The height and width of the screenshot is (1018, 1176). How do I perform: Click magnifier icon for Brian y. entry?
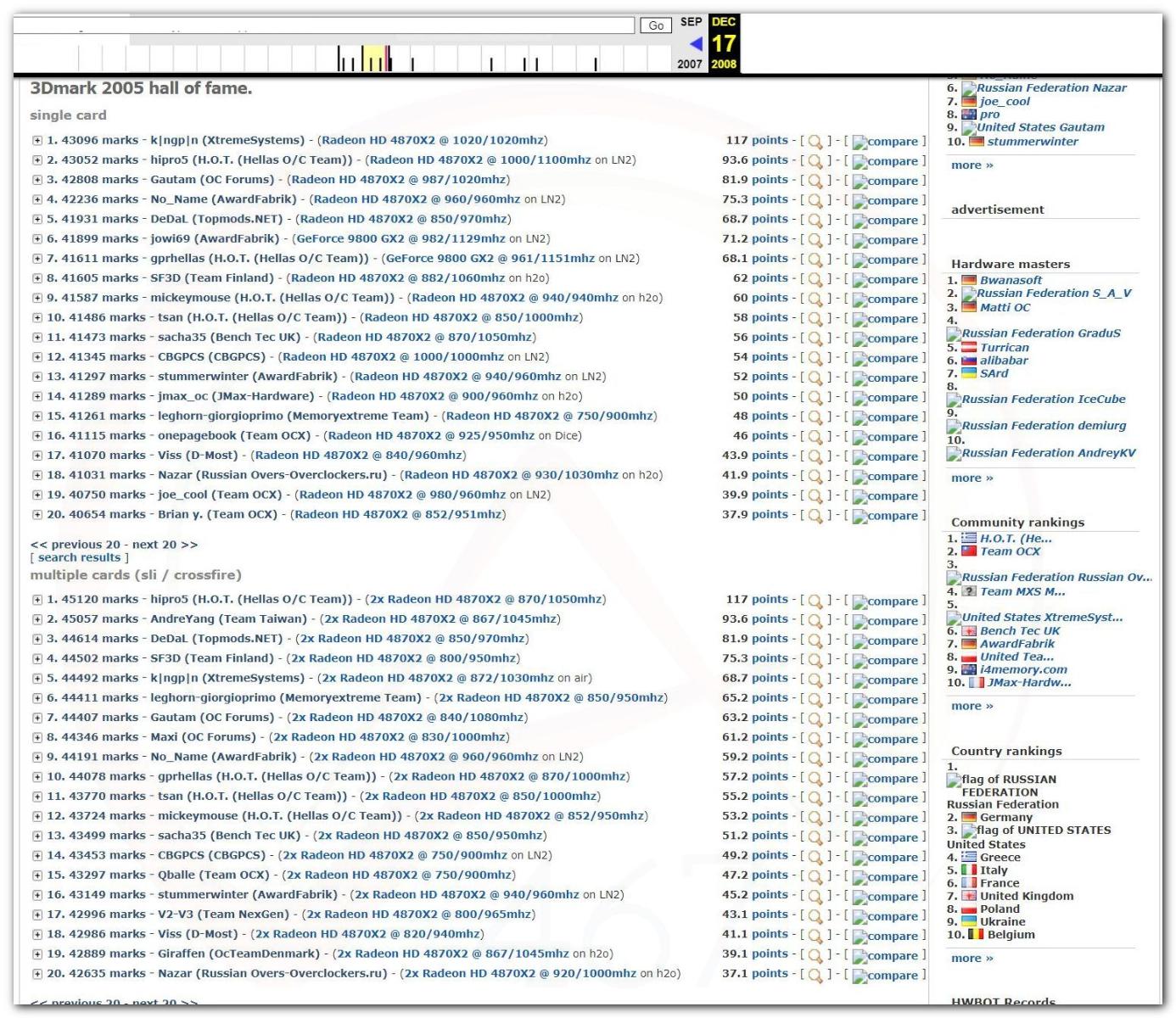point(815,516)
